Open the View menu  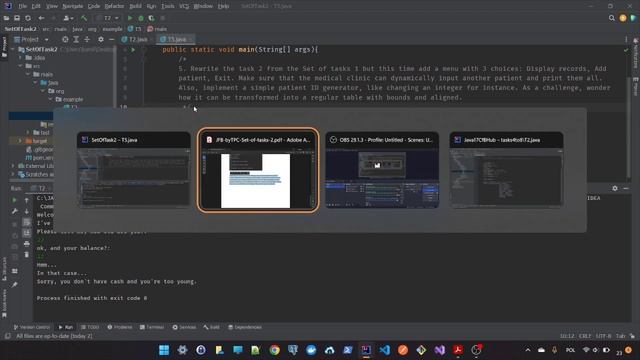pyautogui.click(x=51, y=6)
